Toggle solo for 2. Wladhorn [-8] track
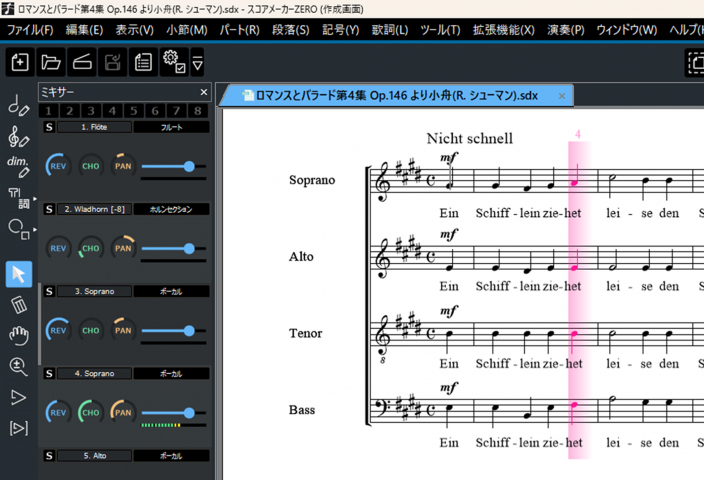The width and height of the screenshot is (704, 480). pos(49,210)
